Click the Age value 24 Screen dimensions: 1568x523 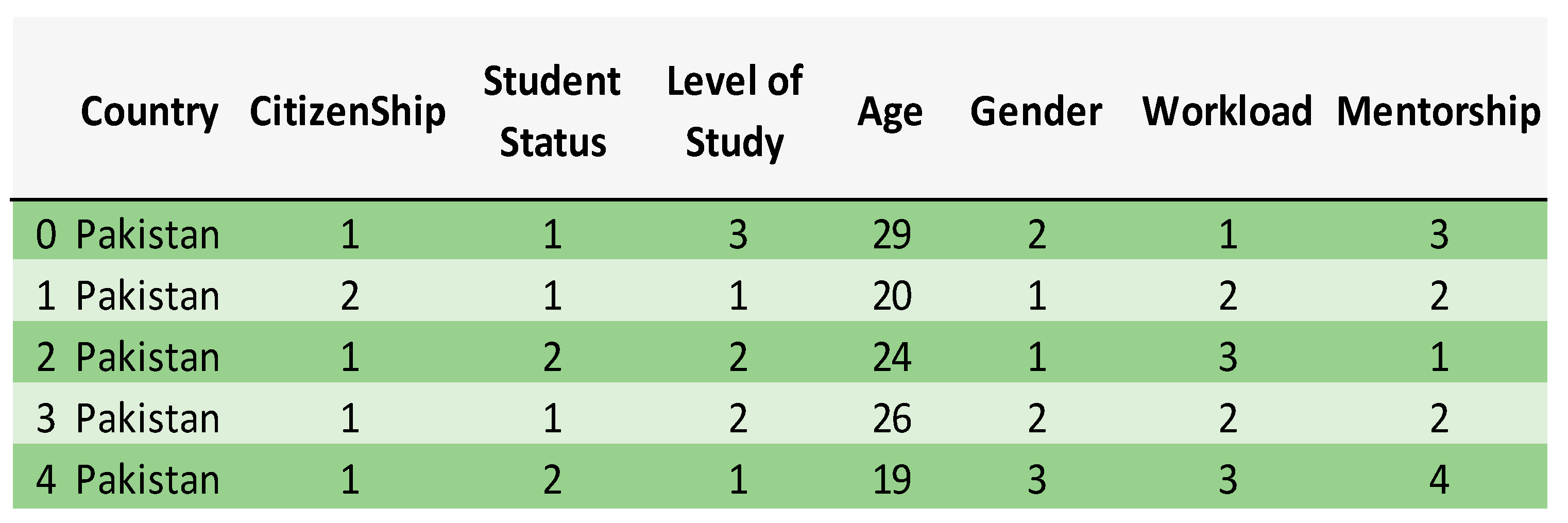pos(892,357)
